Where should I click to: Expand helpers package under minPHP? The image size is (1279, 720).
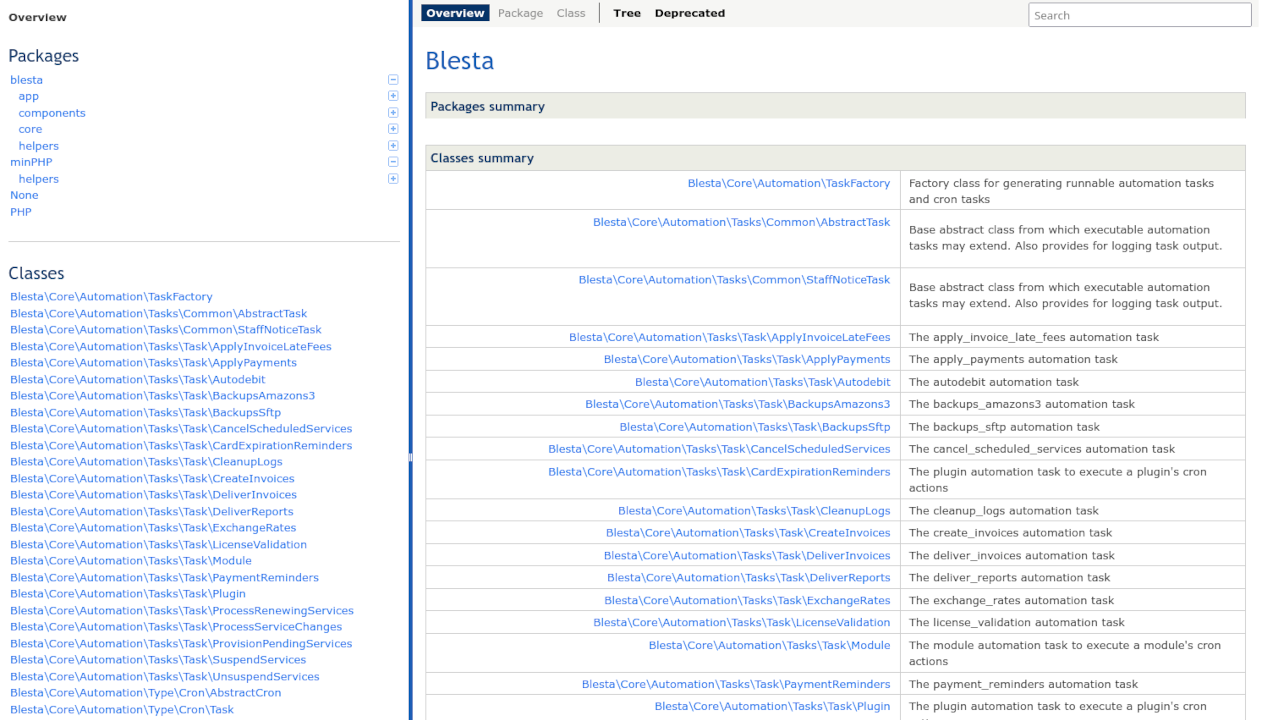pyautogui.click(x=393, y=179)
